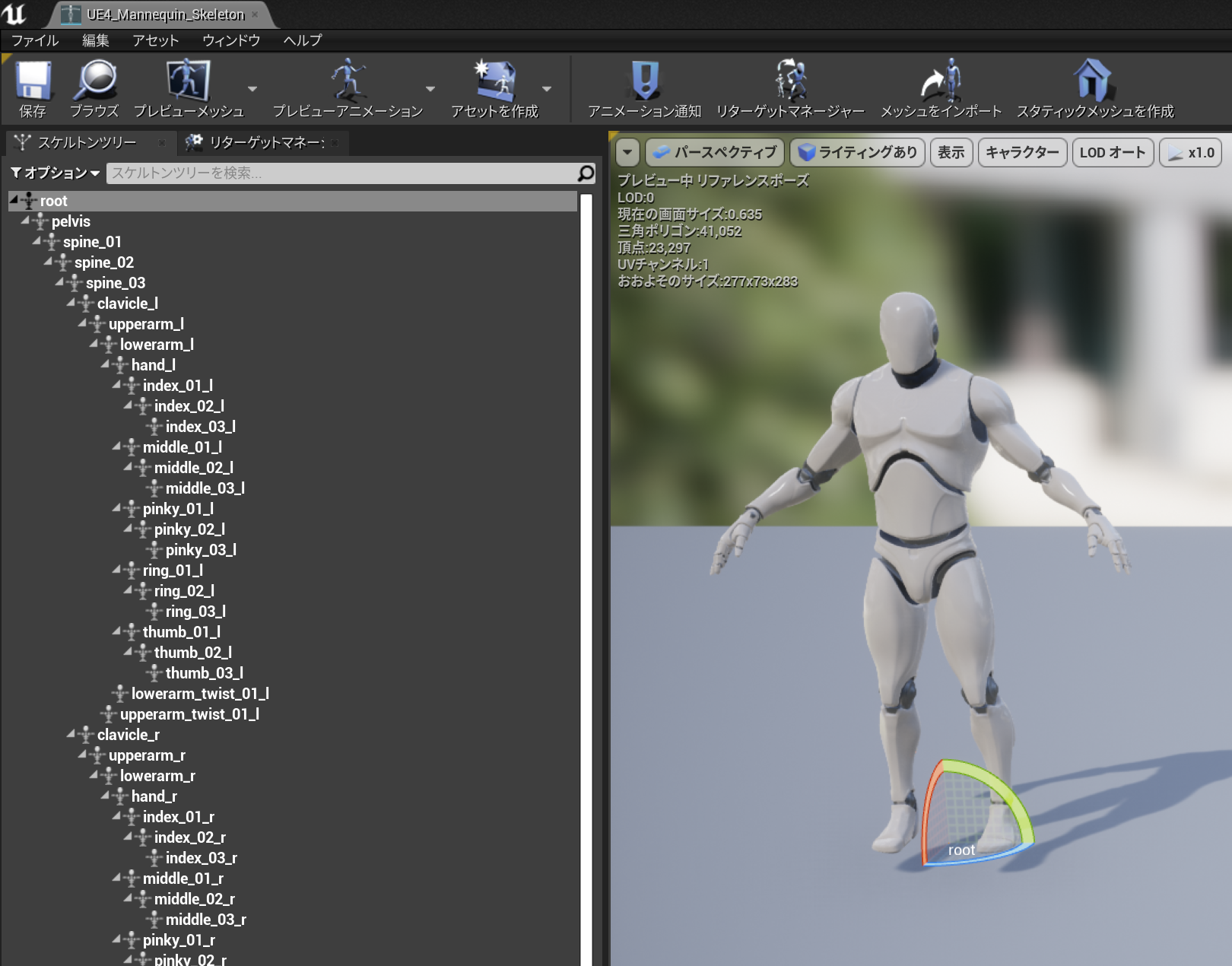Click the アセットを作成 toolbar icon
The image size is (1232, 966).
click(x=494, y=80)
